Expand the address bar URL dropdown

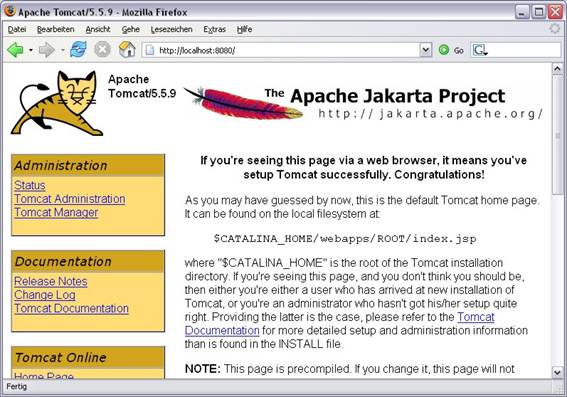click(x=426, y=50)
